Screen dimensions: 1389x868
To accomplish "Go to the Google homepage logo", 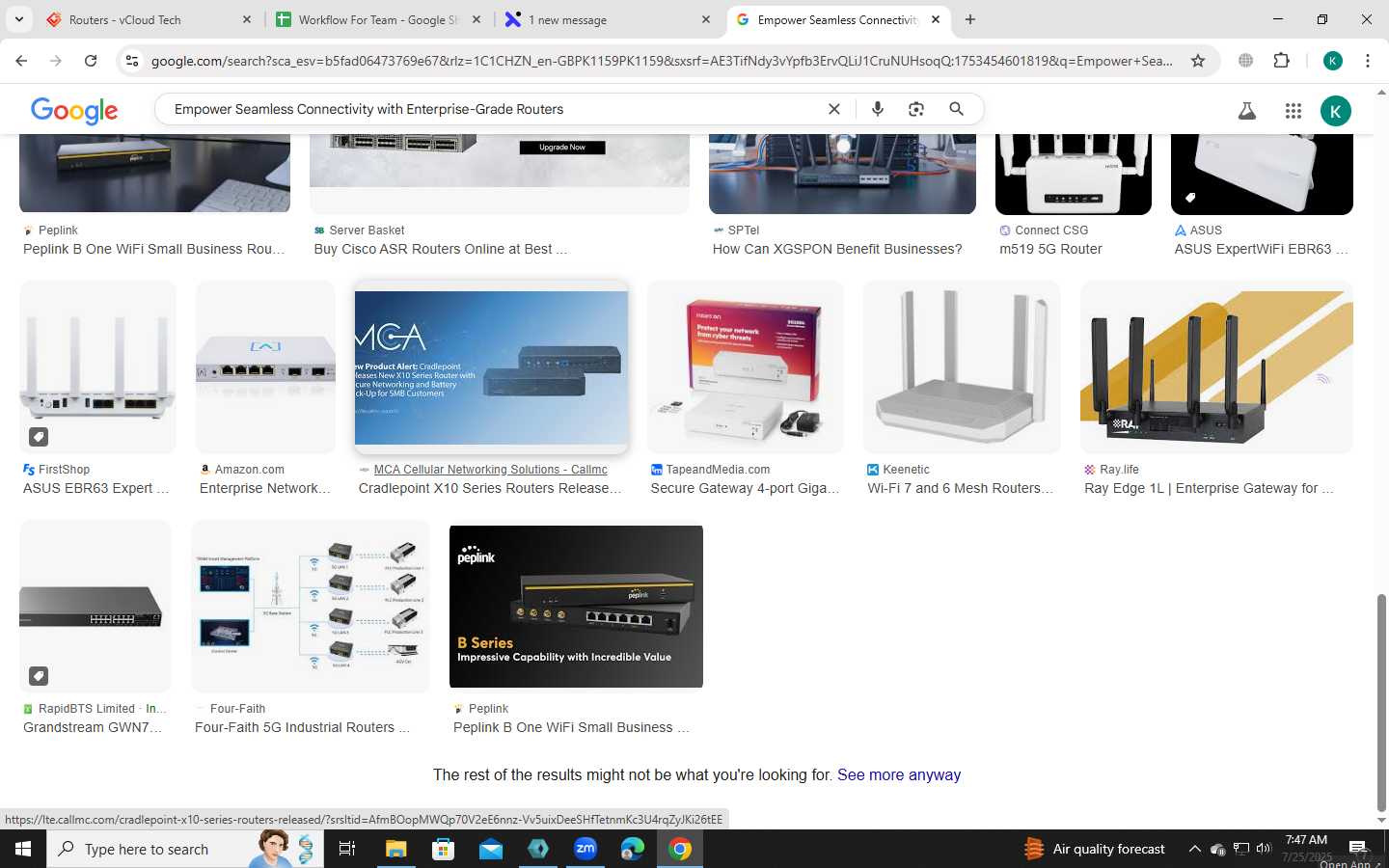I will 74,110.
